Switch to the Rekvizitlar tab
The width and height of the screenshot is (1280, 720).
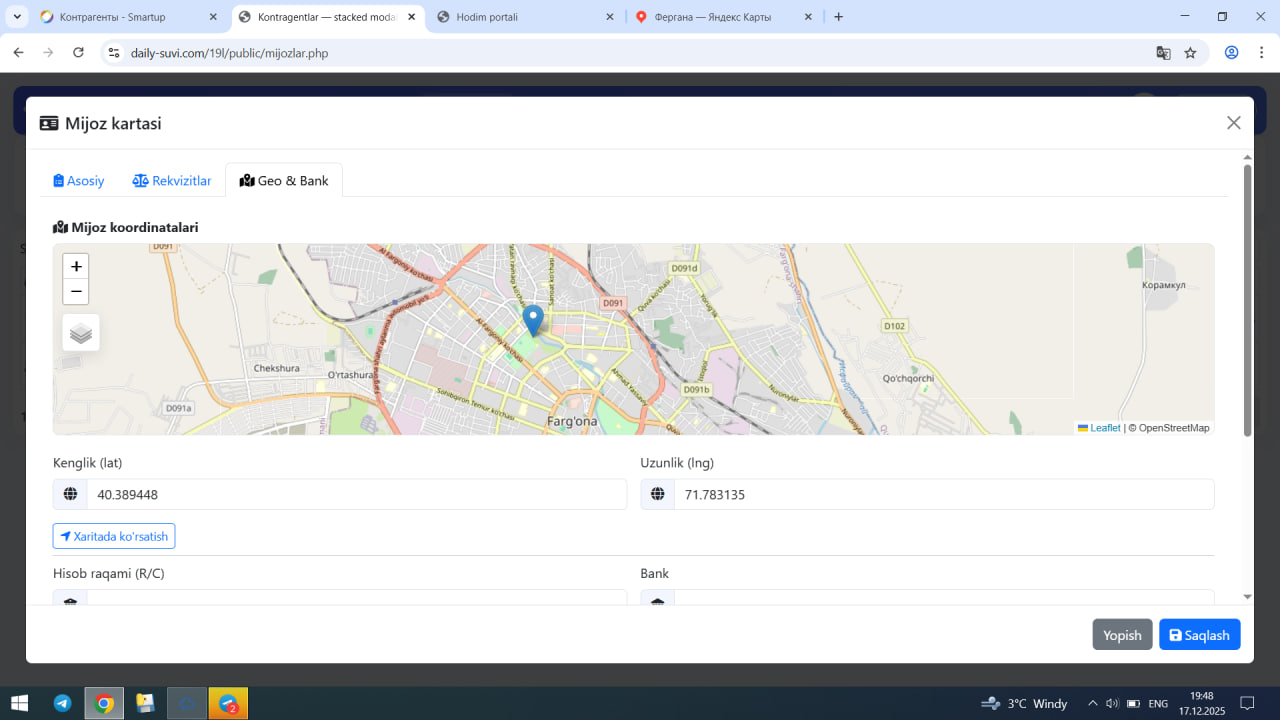(x=172, y=181)
